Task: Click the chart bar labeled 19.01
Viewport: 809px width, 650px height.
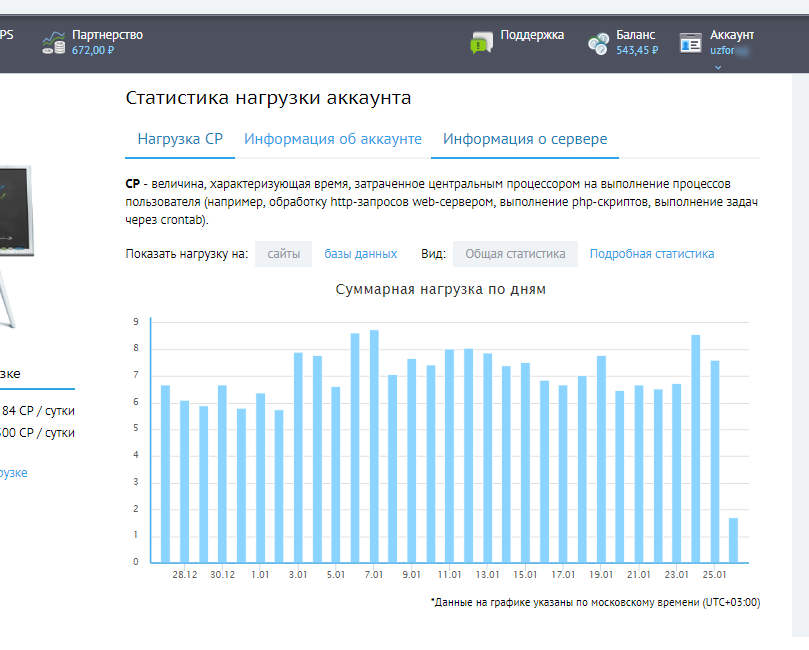Action: [601, 459]
